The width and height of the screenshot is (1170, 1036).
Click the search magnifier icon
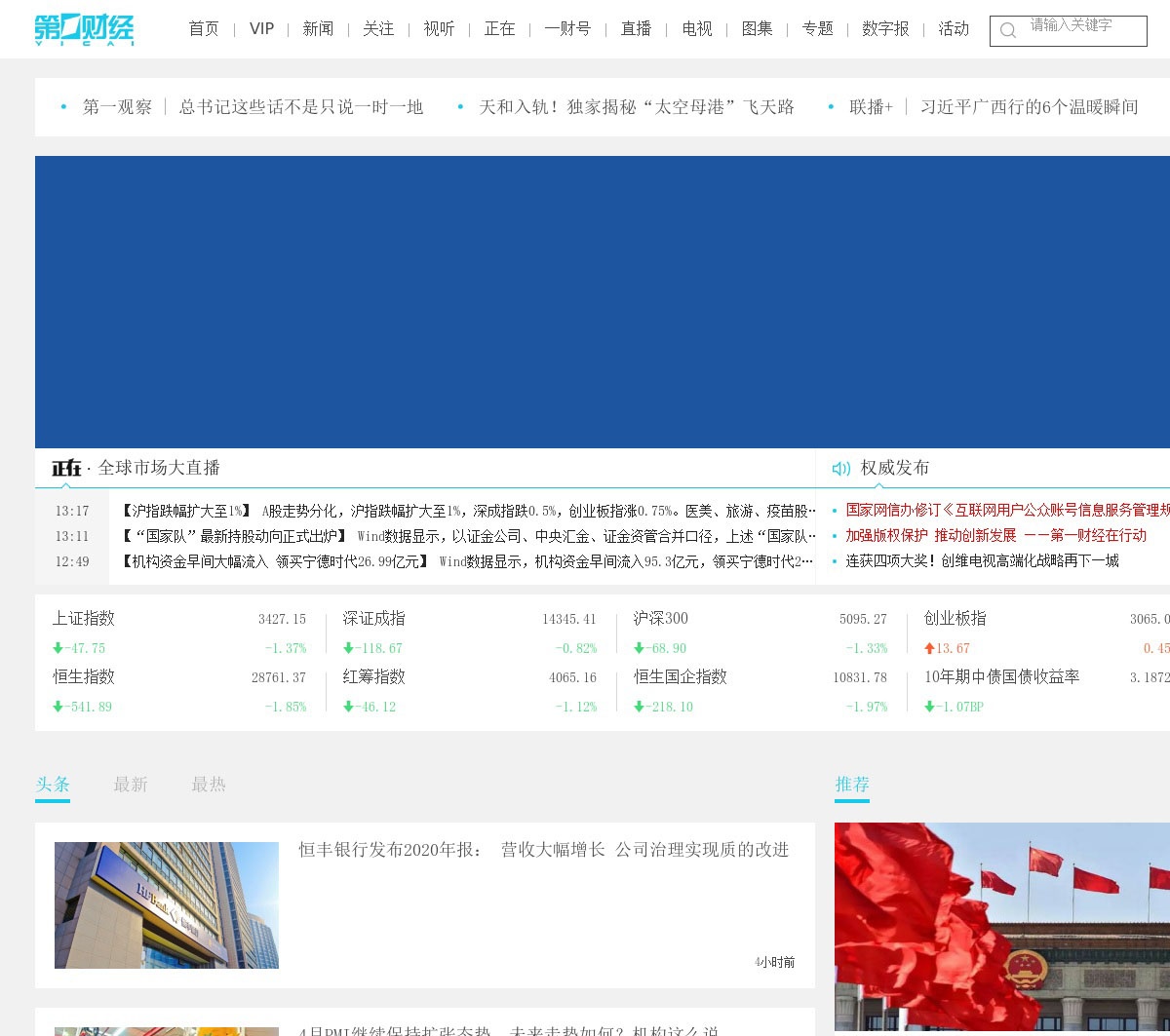click(1008, 30)
